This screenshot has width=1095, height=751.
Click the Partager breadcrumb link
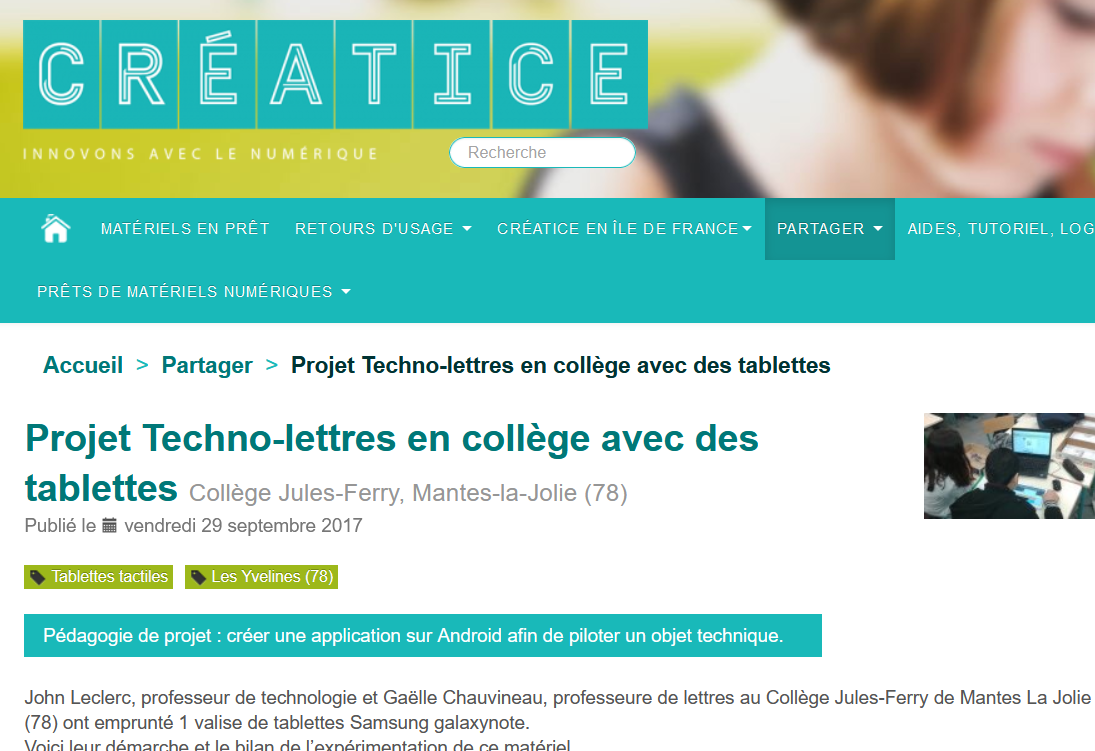click(x=207, y=365)
